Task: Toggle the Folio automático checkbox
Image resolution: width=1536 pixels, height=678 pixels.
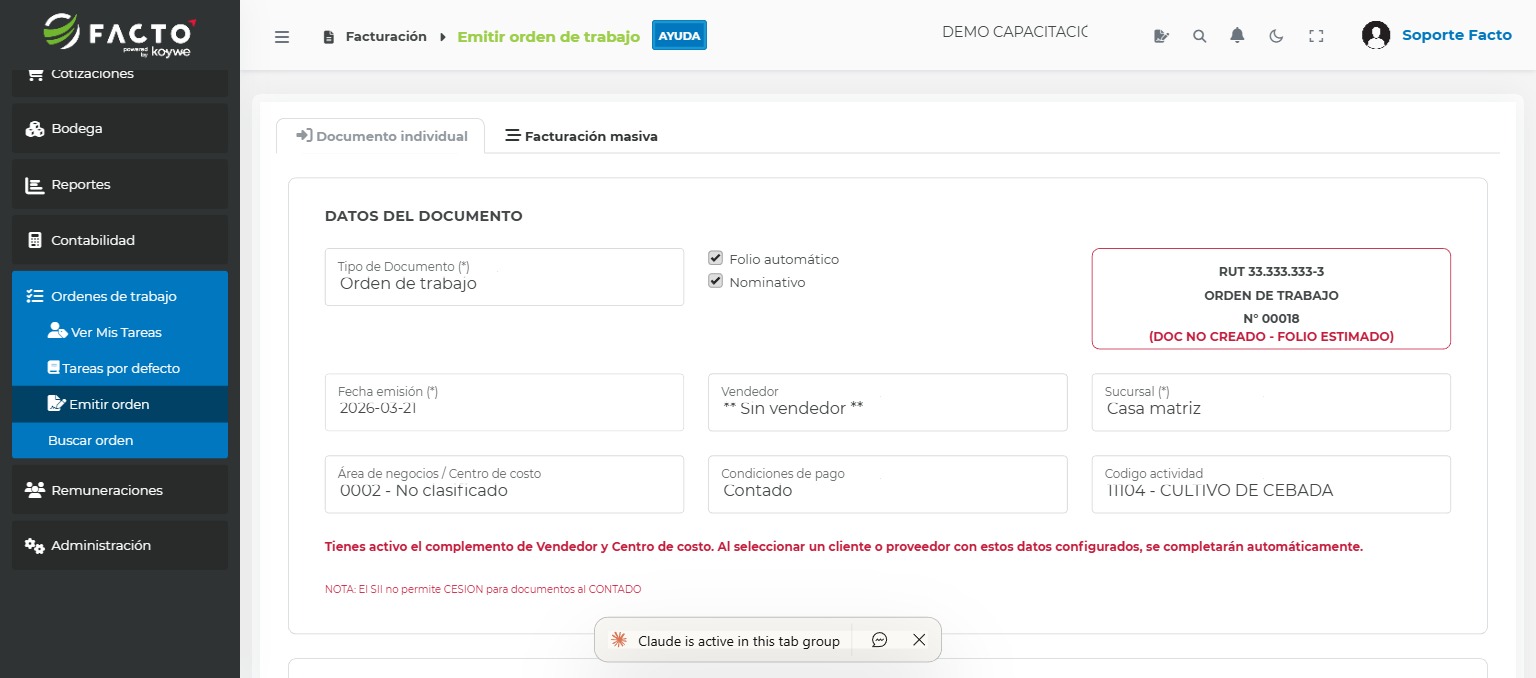Action: [x=715, y=257]
